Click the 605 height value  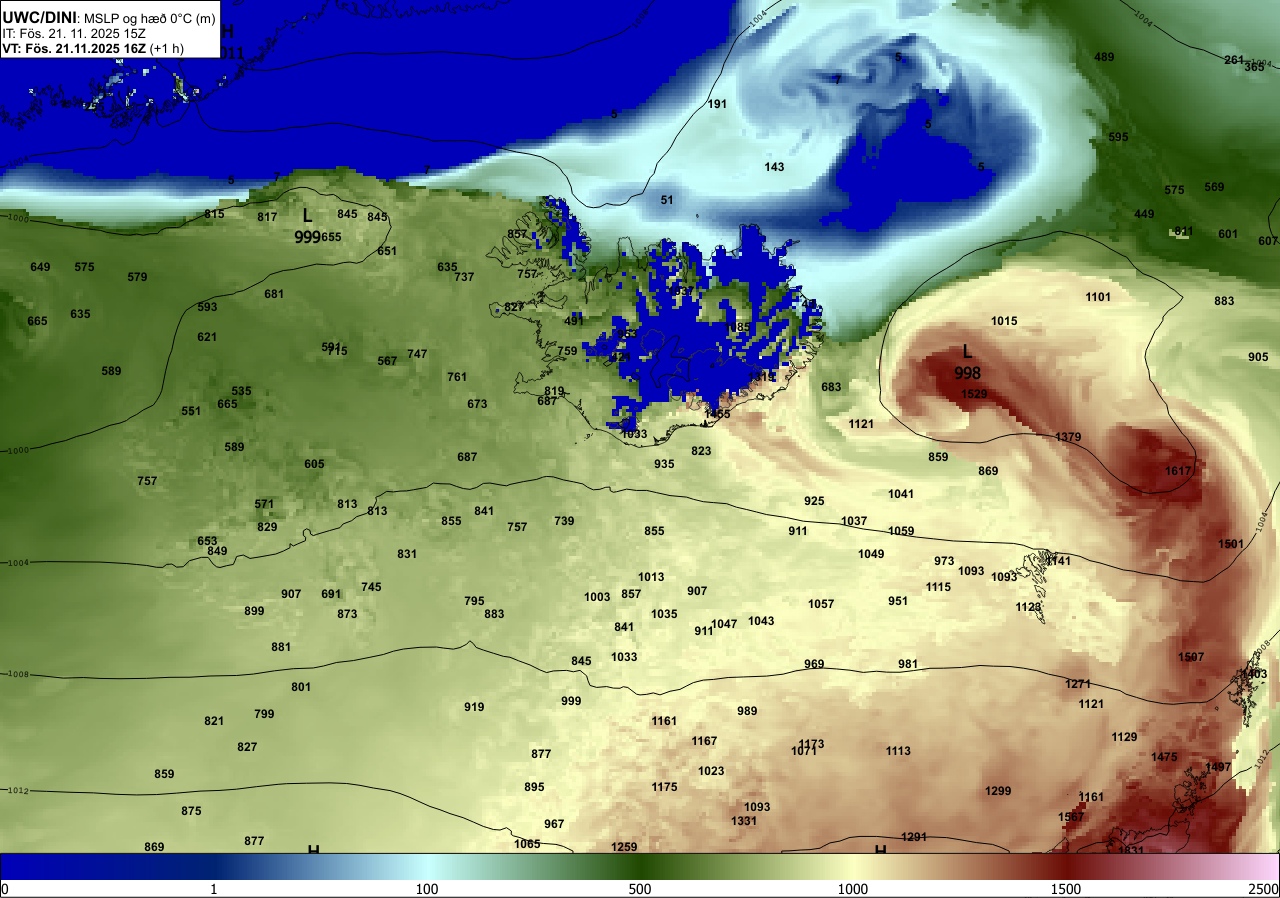pos(314,464)
